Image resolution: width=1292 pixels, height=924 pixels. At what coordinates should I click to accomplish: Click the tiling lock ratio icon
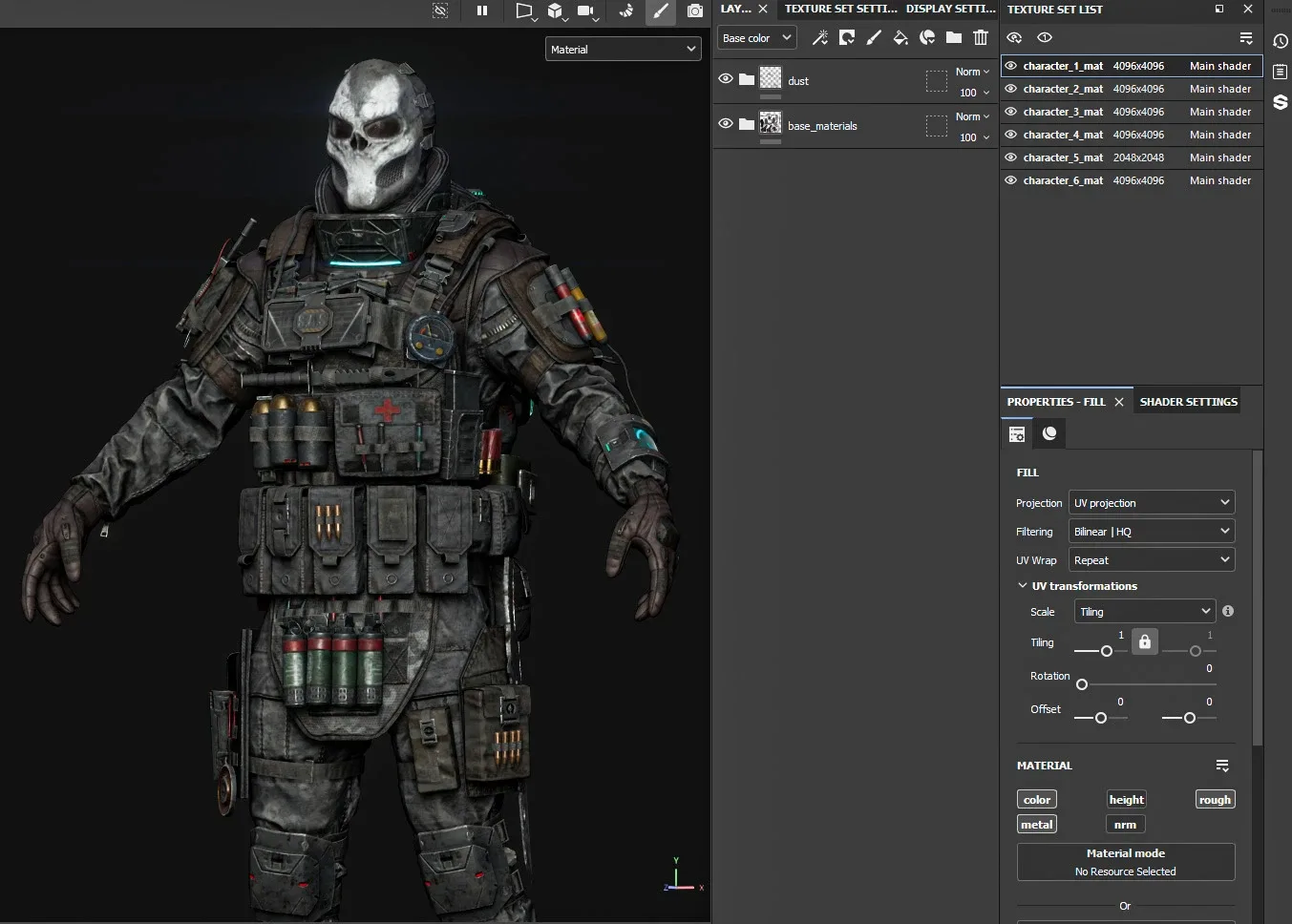tap(1144, 641)
